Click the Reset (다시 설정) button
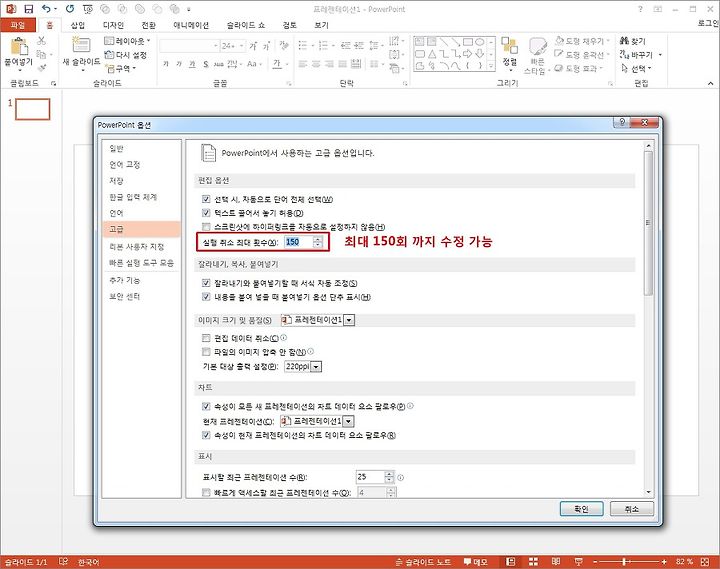 126,55
